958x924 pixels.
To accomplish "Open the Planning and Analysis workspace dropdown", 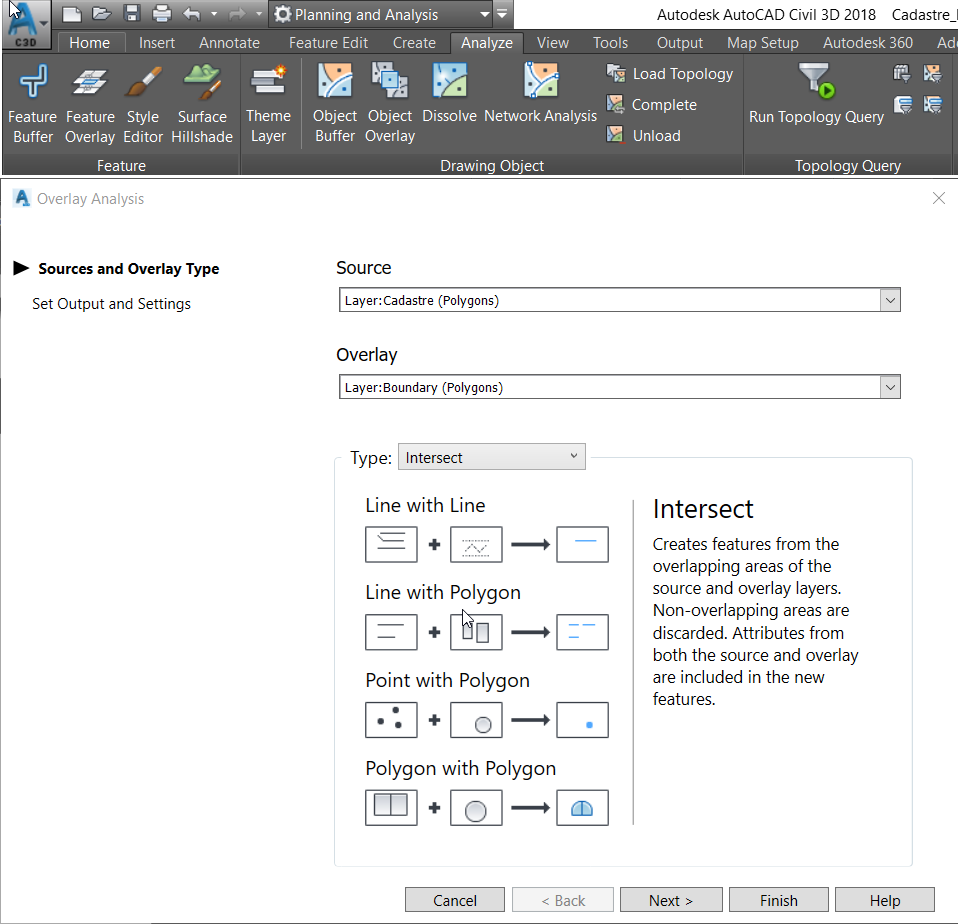I will coord(484,15).
